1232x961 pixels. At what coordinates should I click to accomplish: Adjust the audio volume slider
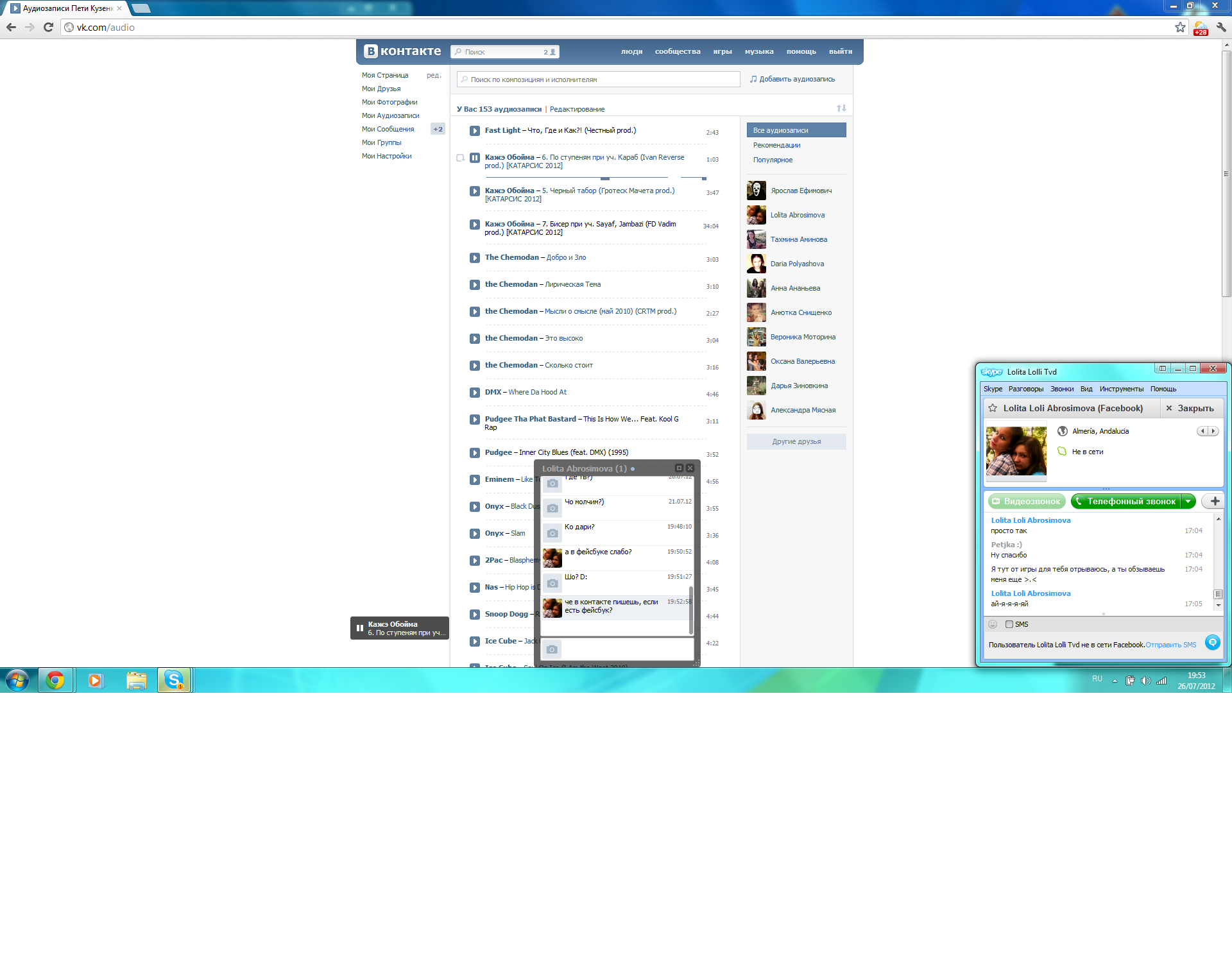[x=693, y=178]
